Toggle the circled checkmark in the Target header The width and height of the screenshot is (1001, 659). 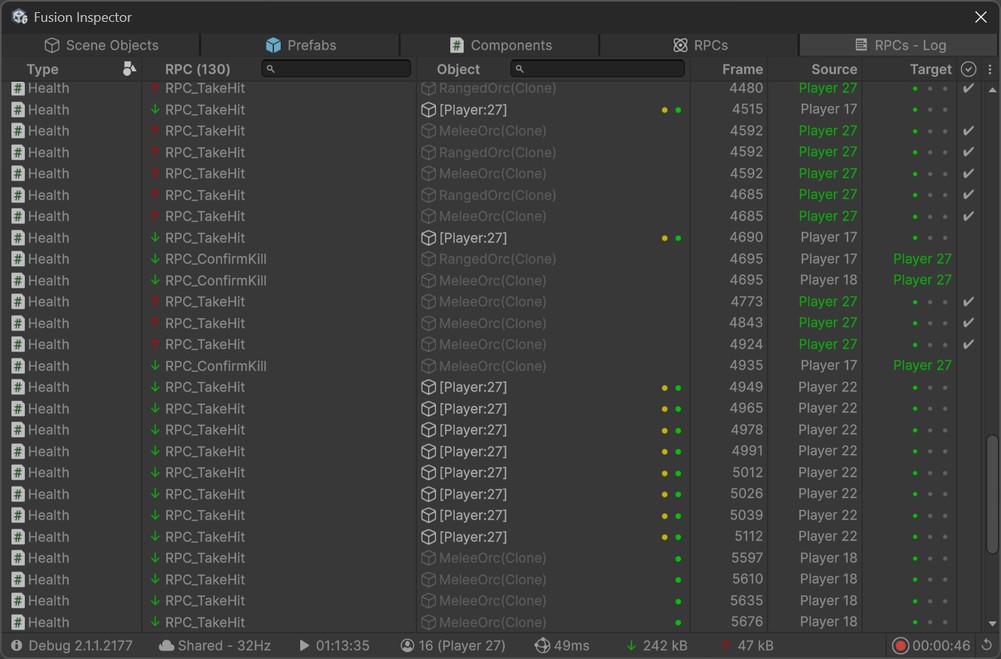point(968,69)
